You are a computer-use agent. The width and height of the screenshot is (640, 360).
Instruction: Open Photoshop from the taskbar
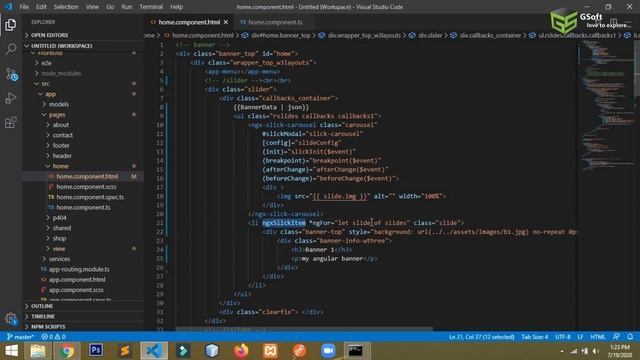coord(96,351)
